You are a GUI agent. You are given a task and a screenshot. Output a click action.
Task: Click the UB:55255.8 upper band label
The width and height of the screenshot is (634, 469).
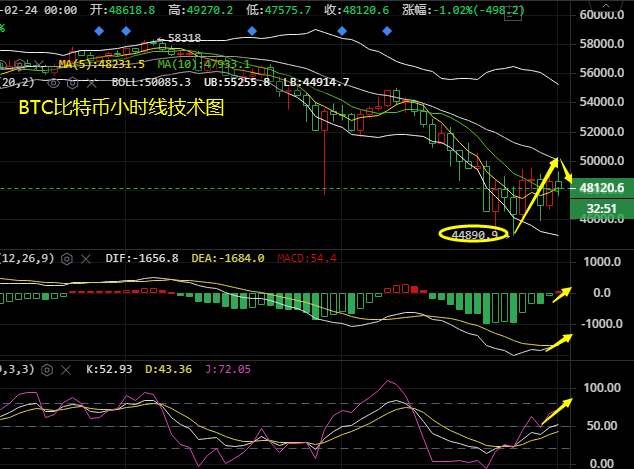pos(235,81)
